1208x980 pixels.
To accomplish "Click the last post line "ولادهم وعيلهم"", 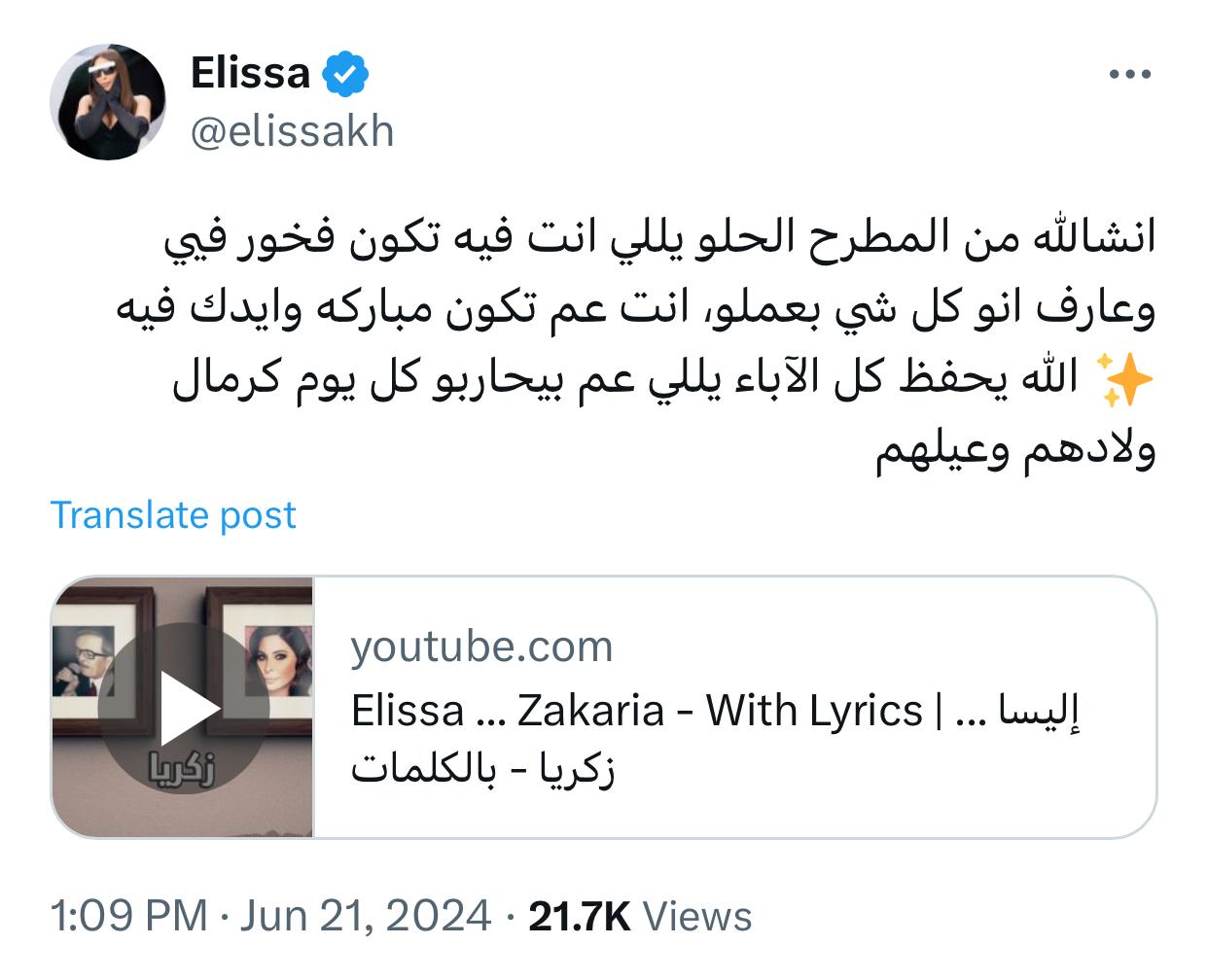I will coord(1015,451).
